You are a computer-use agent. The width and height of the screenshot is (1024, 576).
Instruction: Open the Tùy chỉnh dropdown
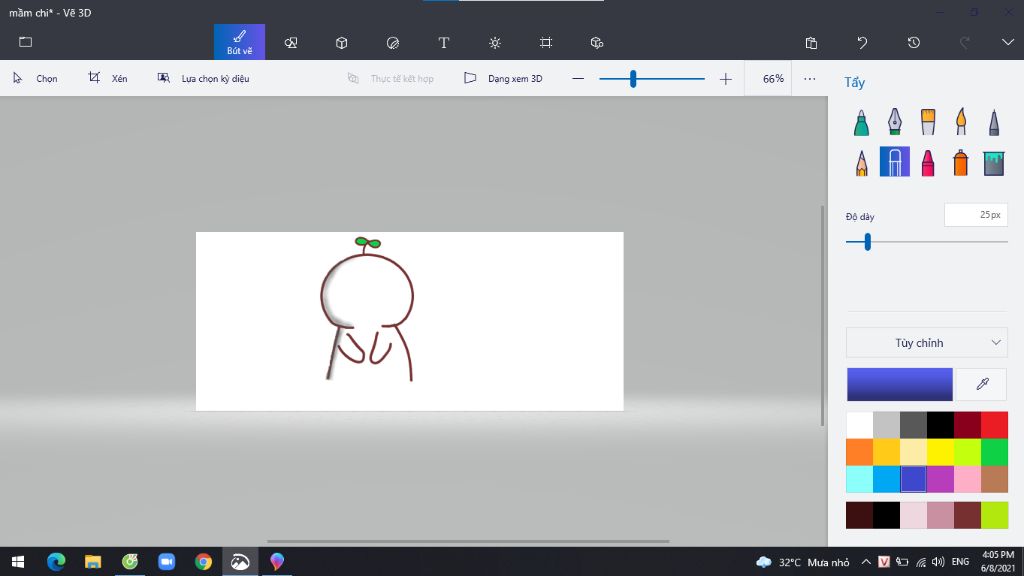[x=927, y=343]
